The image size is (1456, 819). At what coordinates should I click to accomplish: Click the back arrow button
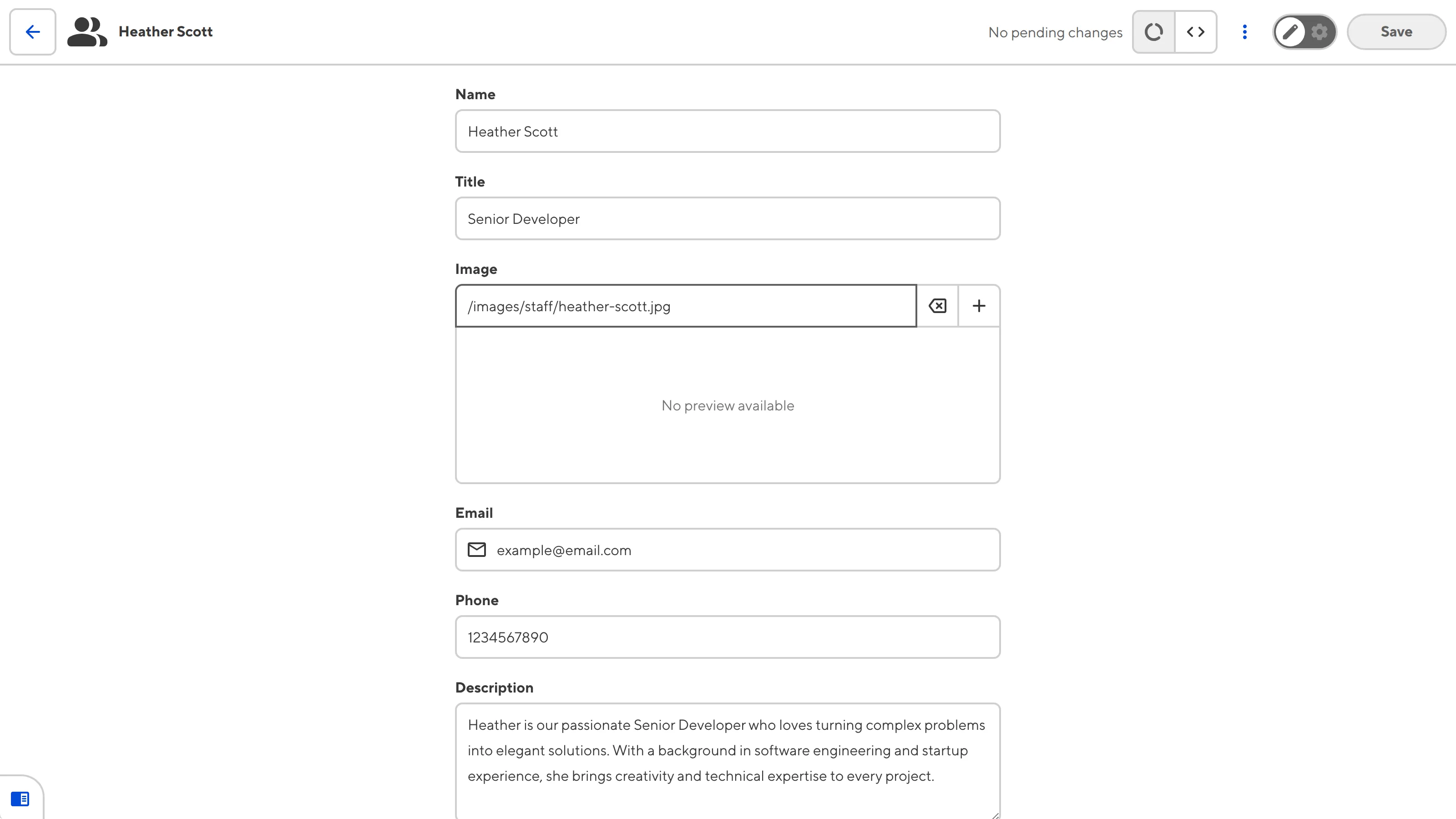tap(32, 32)
